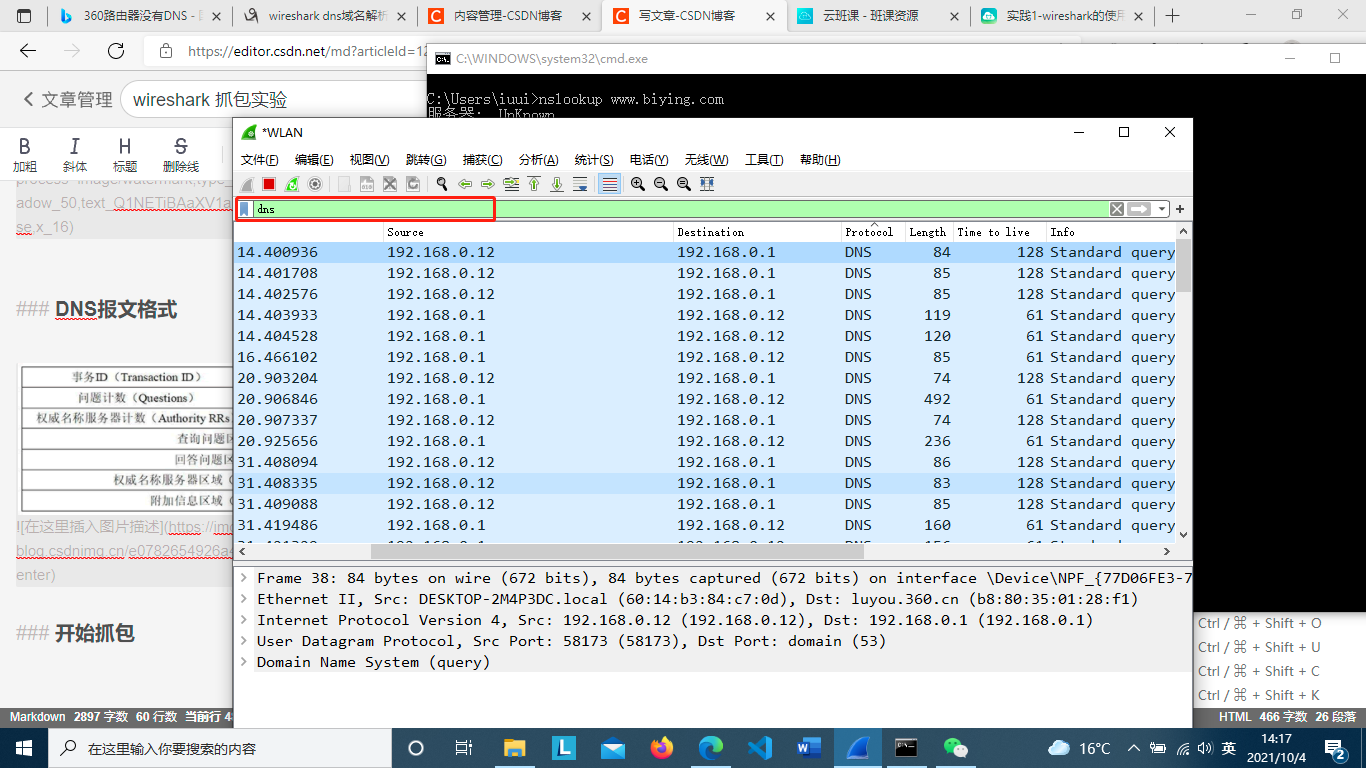Apply italic 斜体 formatting in editor

[x=74, y=155]
